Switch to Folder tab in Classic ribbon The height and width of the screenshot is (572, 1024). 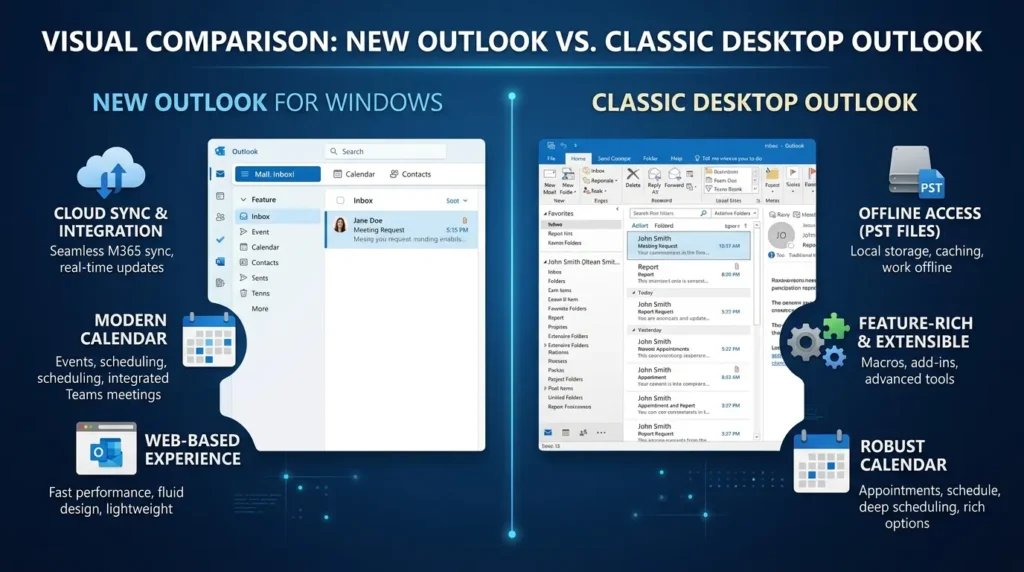(650, 159)
